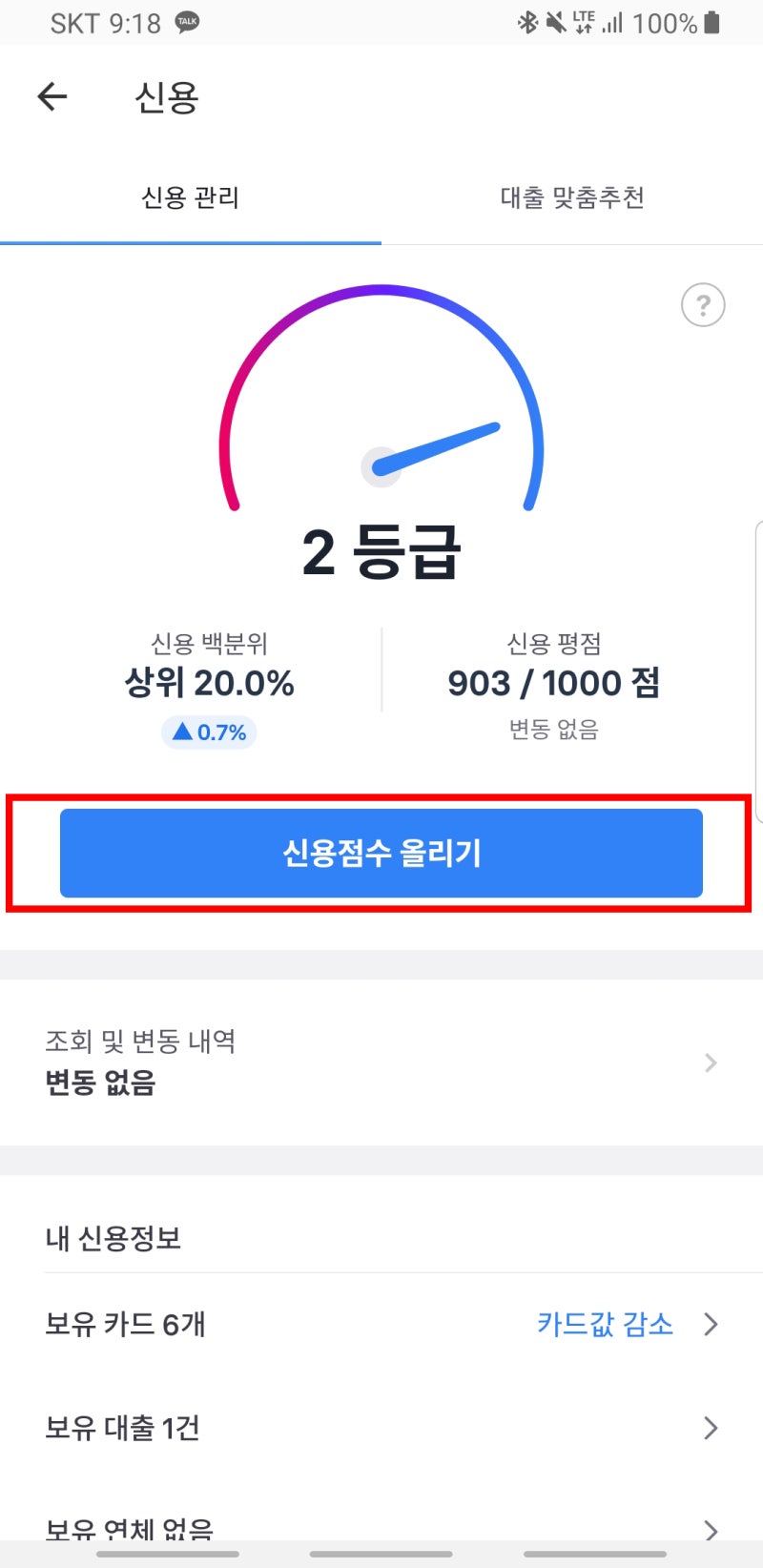Tap the 상위 20.0% percentile value

210,683
